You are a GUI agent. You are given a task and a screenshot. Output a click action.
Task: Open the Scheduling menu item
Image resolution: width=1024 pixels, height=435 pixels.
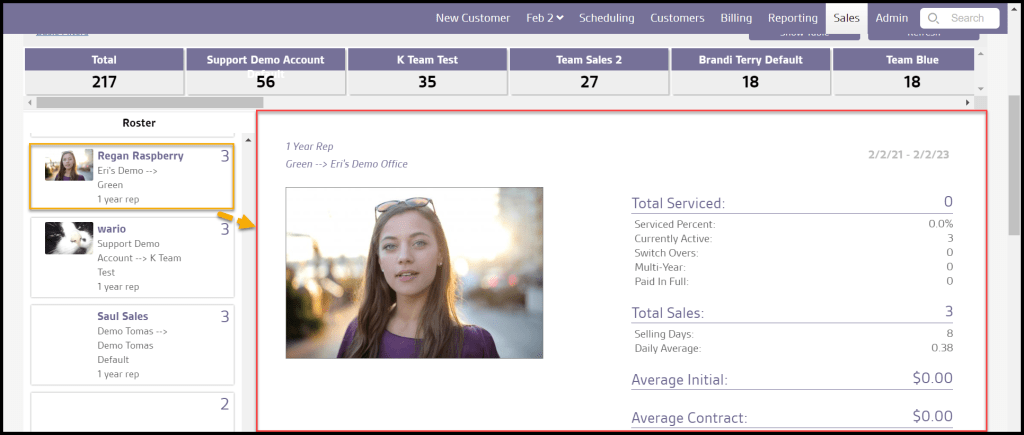click(606, 18)
